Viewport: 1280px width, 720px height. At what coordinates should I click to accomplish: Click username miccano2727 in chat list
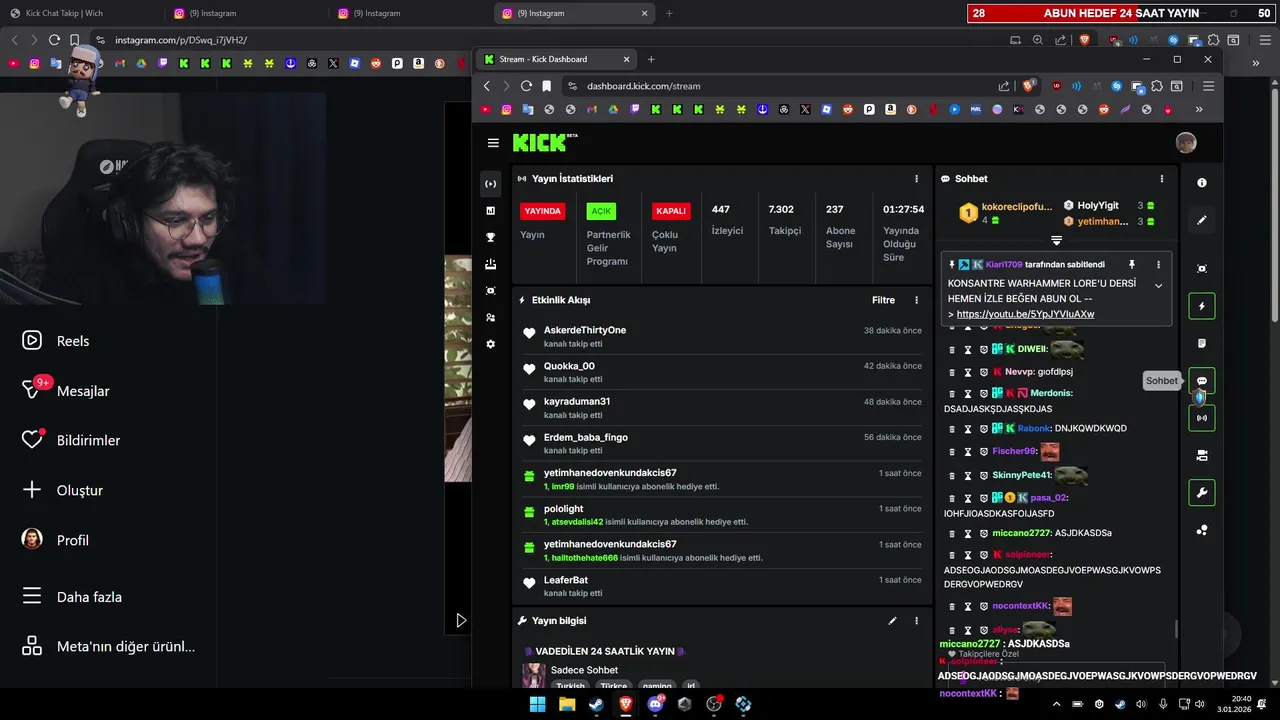click(x=1022, y=533)
